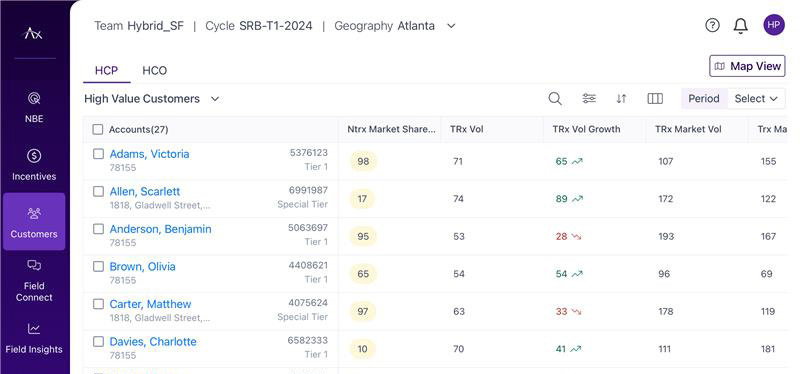Click the sort arrows icon
This screenshot has height=374, width=800.
click(621, 98)
